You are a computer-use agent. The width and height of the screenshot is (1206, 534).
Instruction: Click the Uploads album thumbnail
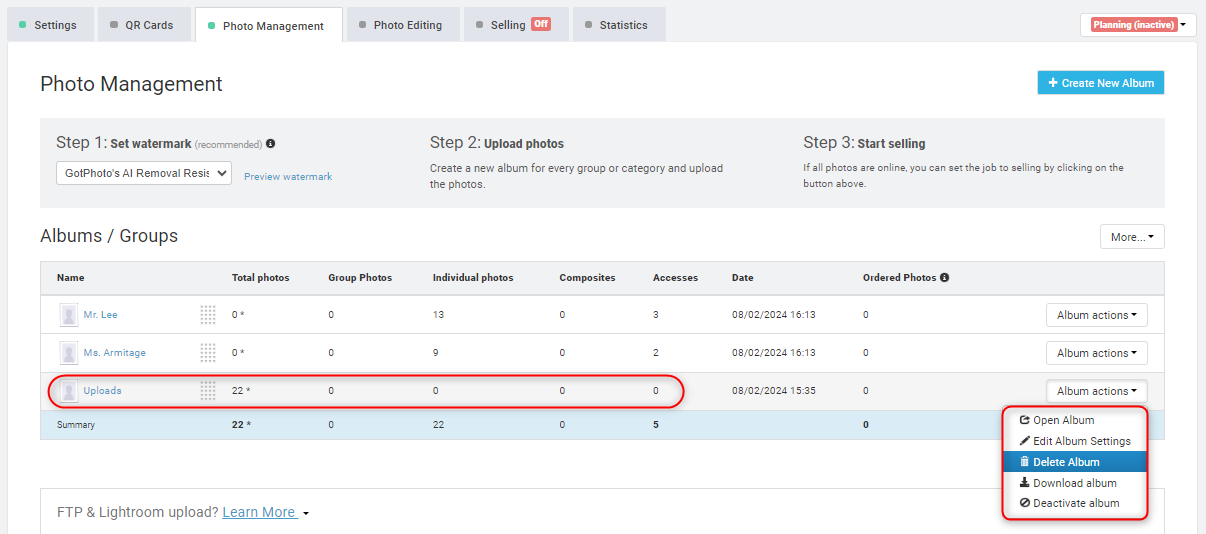coord(69,391)
